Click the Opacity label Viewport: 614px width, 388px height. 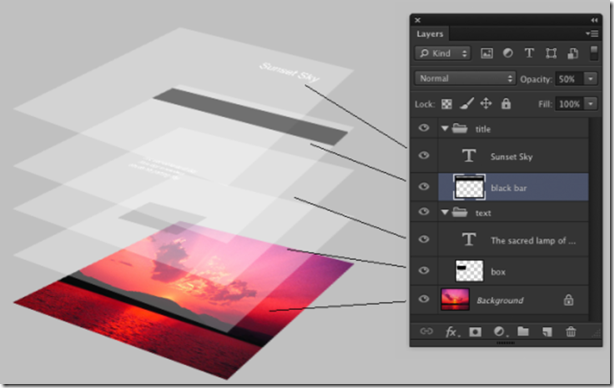(x=536, y=79)
